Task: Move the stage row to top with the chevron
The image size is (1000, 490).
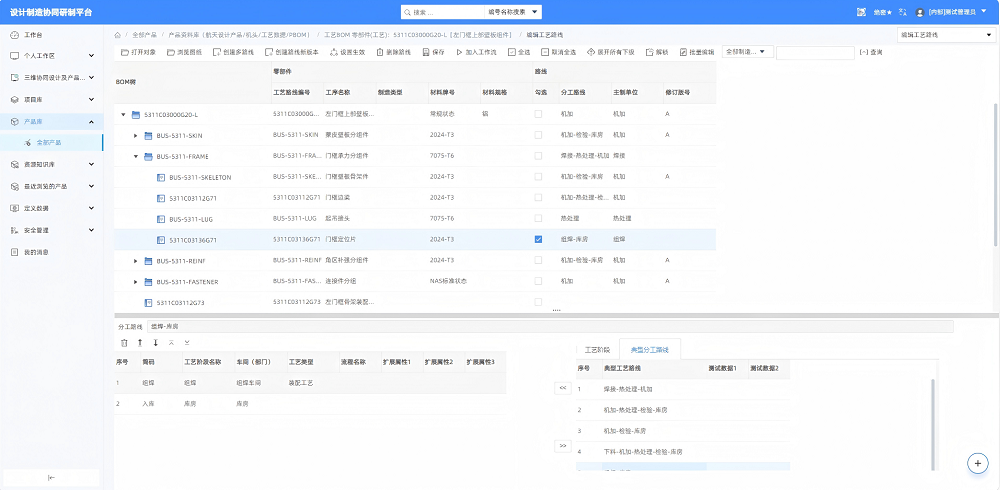Action: [171, 343]
